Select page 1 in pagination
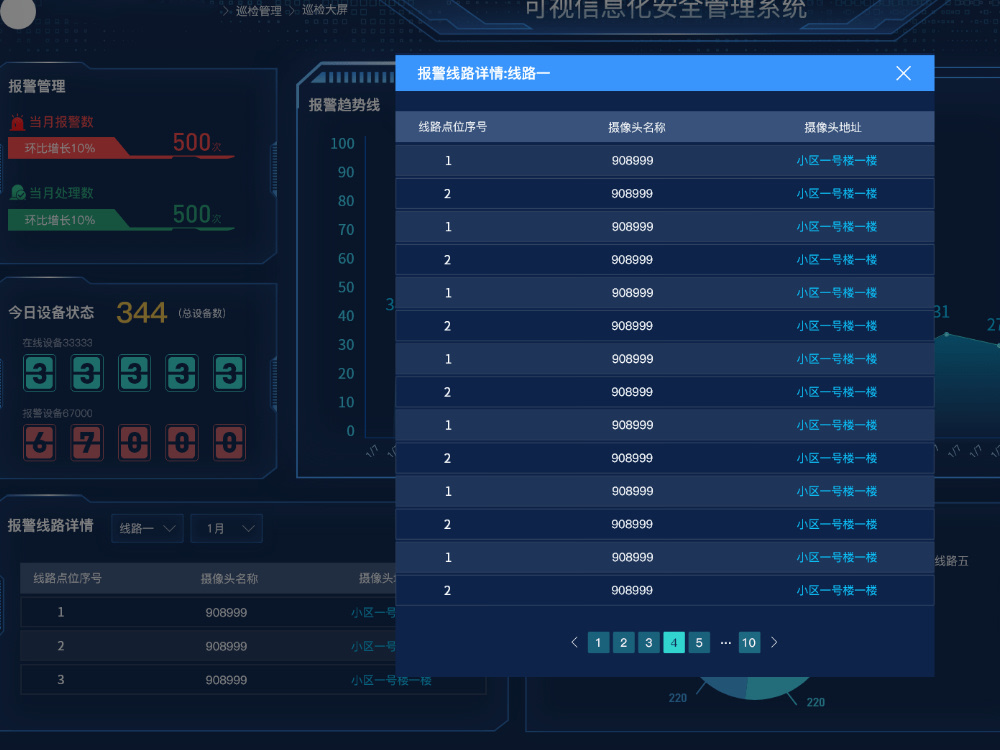The image size is (1000, 750). click(598, 642)
